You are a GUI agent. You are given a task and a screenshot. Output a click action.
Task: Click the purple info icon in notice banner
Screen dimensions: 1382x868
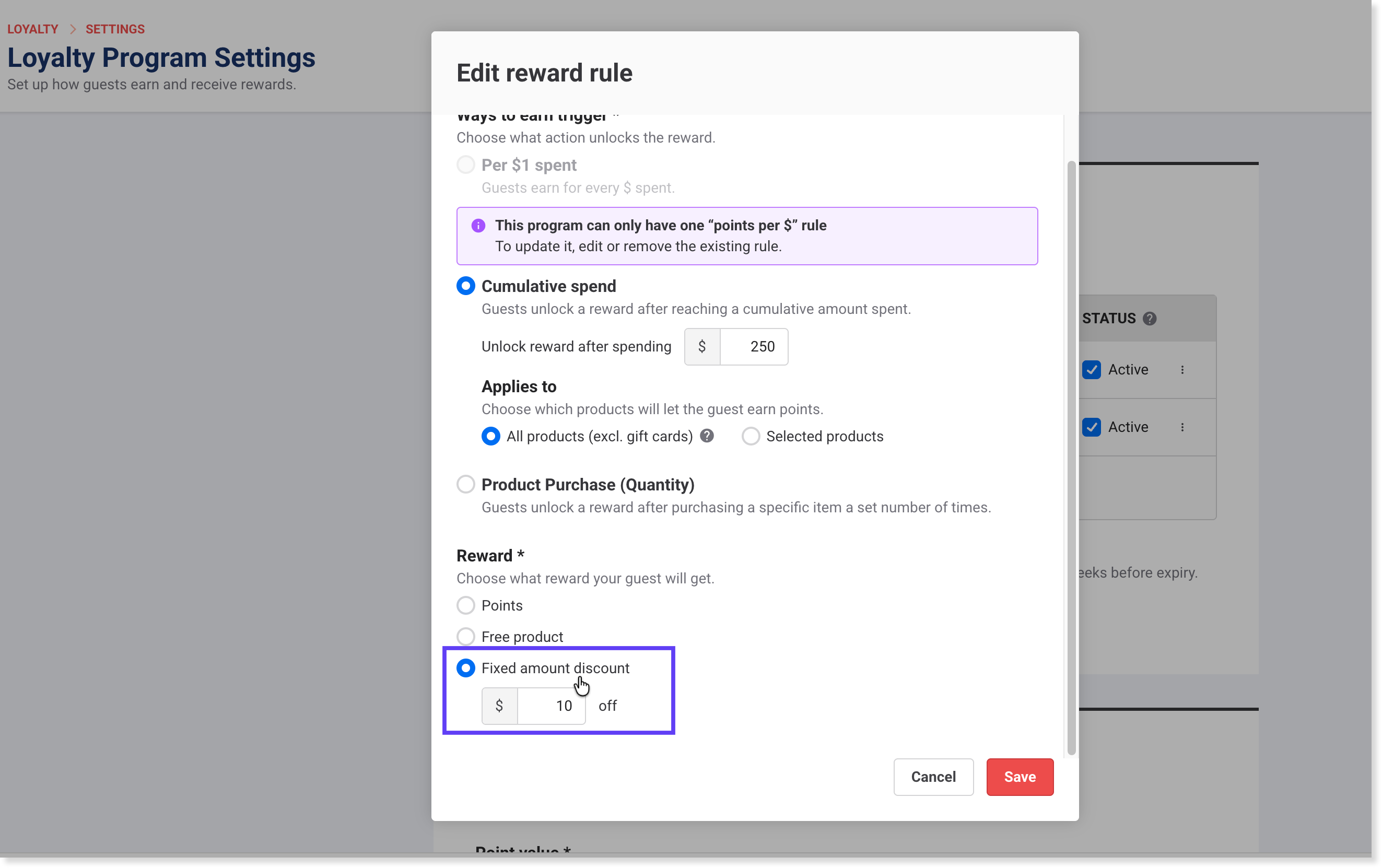[478, 226]
